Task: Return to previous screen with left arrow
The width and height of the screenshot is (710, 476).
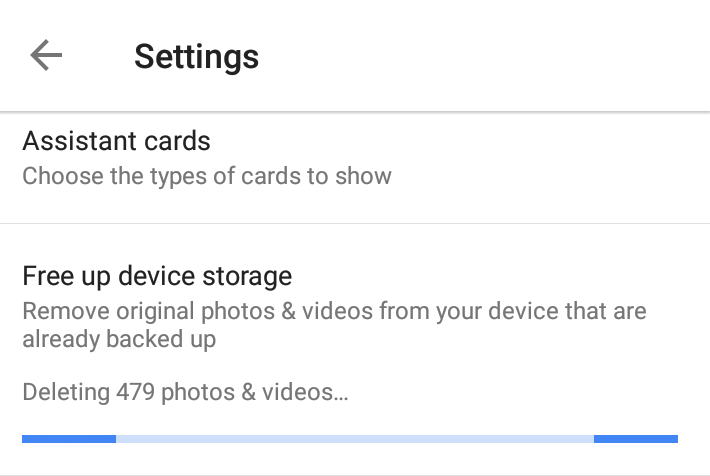Action: 46,56
